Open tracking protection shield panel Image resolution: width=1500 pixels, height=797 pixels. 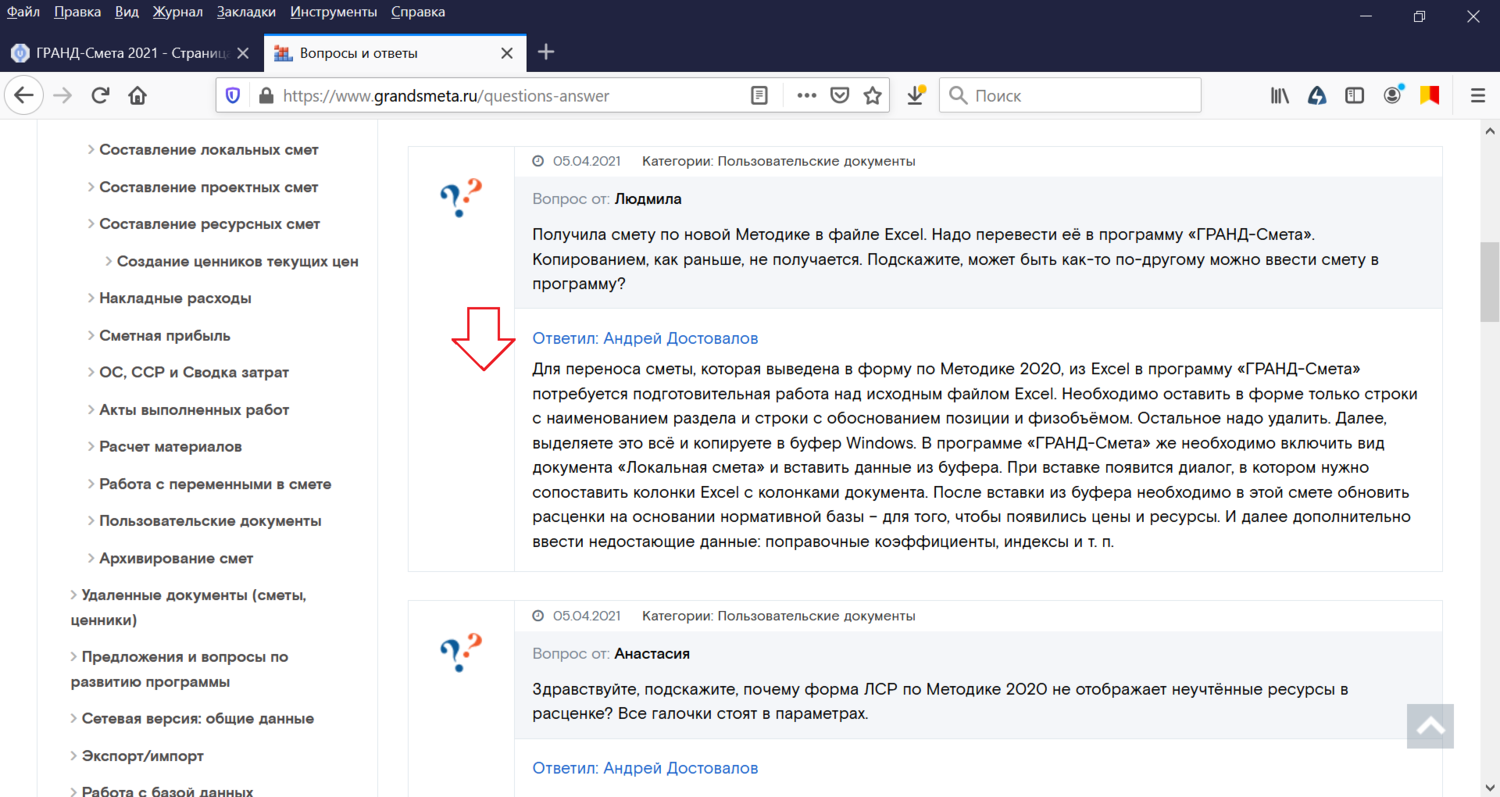click(233, 96)
